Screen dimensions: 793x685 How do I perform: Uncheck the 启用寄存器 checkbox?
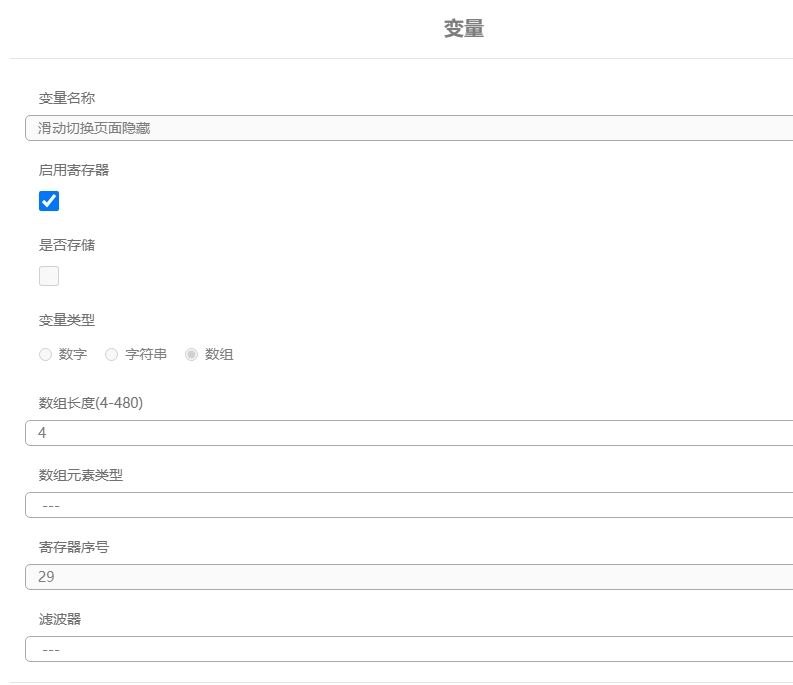pyautogui.click(x=49, y=201)
